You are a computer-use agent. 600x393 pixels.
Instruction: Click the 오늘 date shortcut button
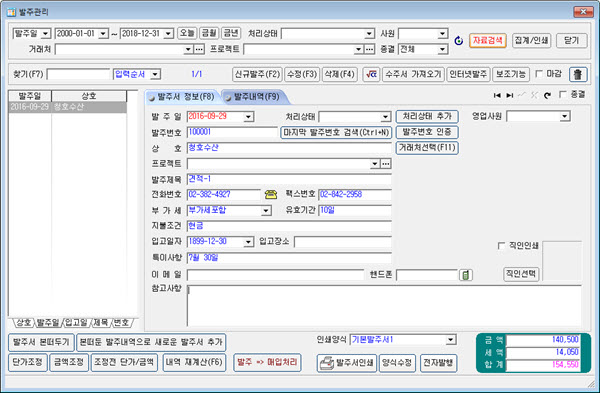(187, 33)
